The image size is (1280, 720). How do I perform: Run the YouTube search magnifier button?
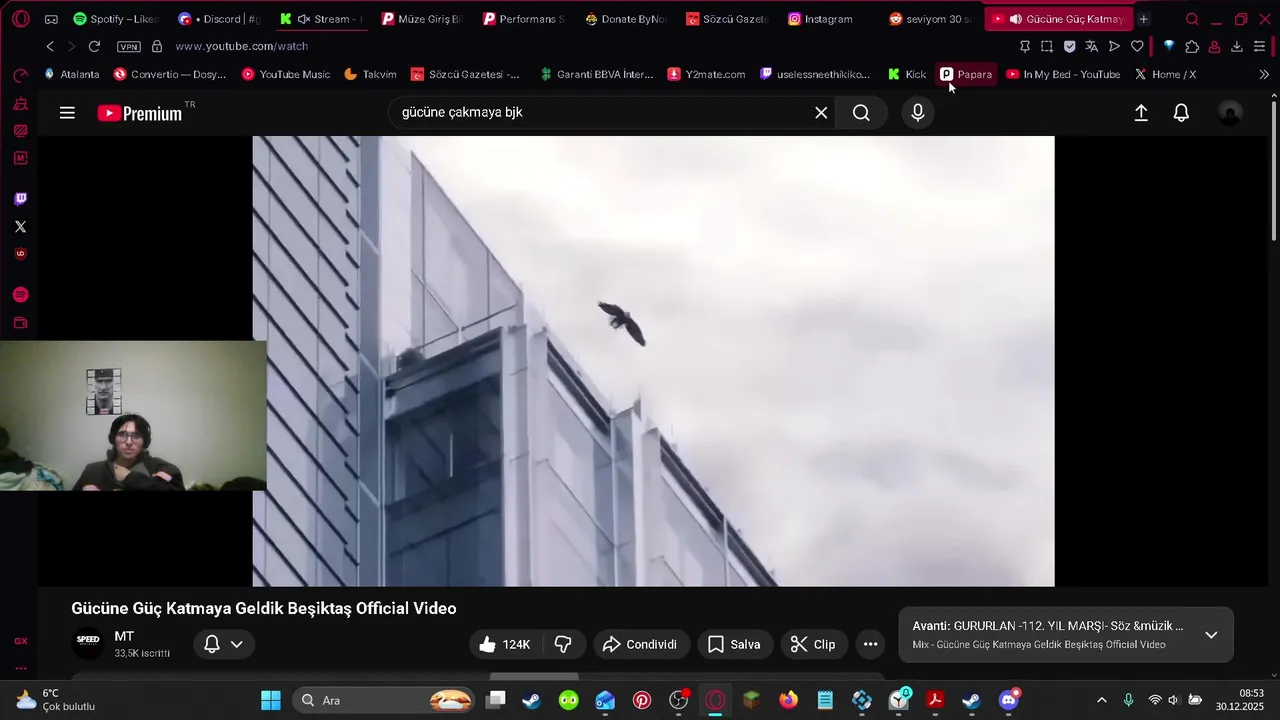861,113
